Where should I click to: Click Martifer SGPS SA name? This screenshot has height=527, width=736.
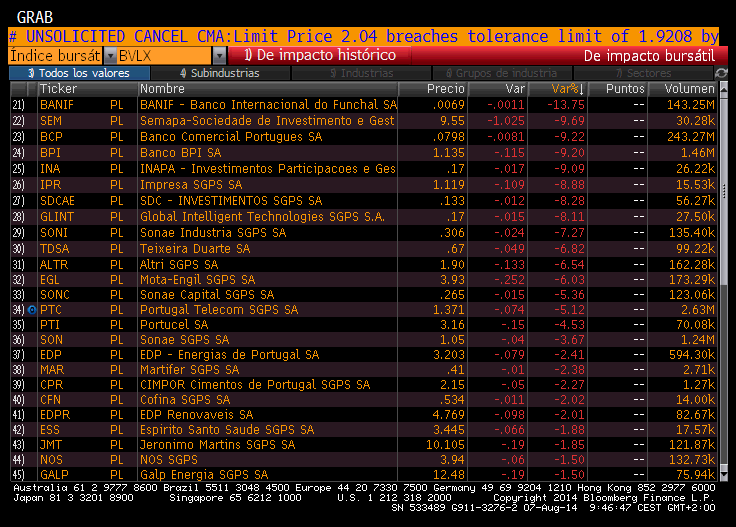click(x=190, y=370)
